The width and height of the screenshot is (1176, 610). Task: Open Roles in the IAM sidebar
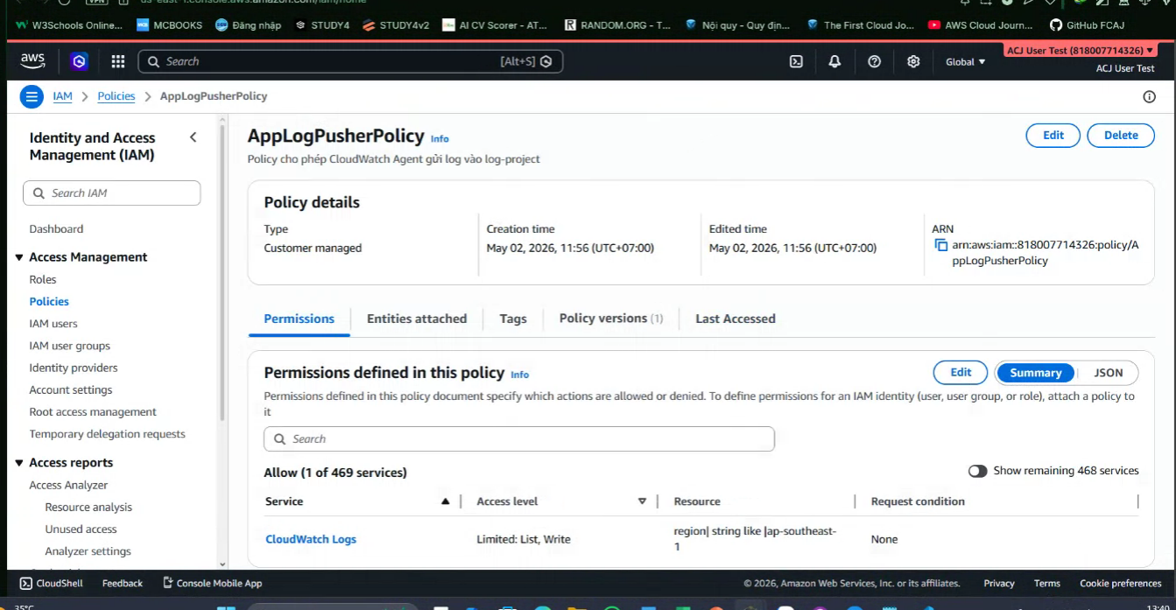click(43, 279)
